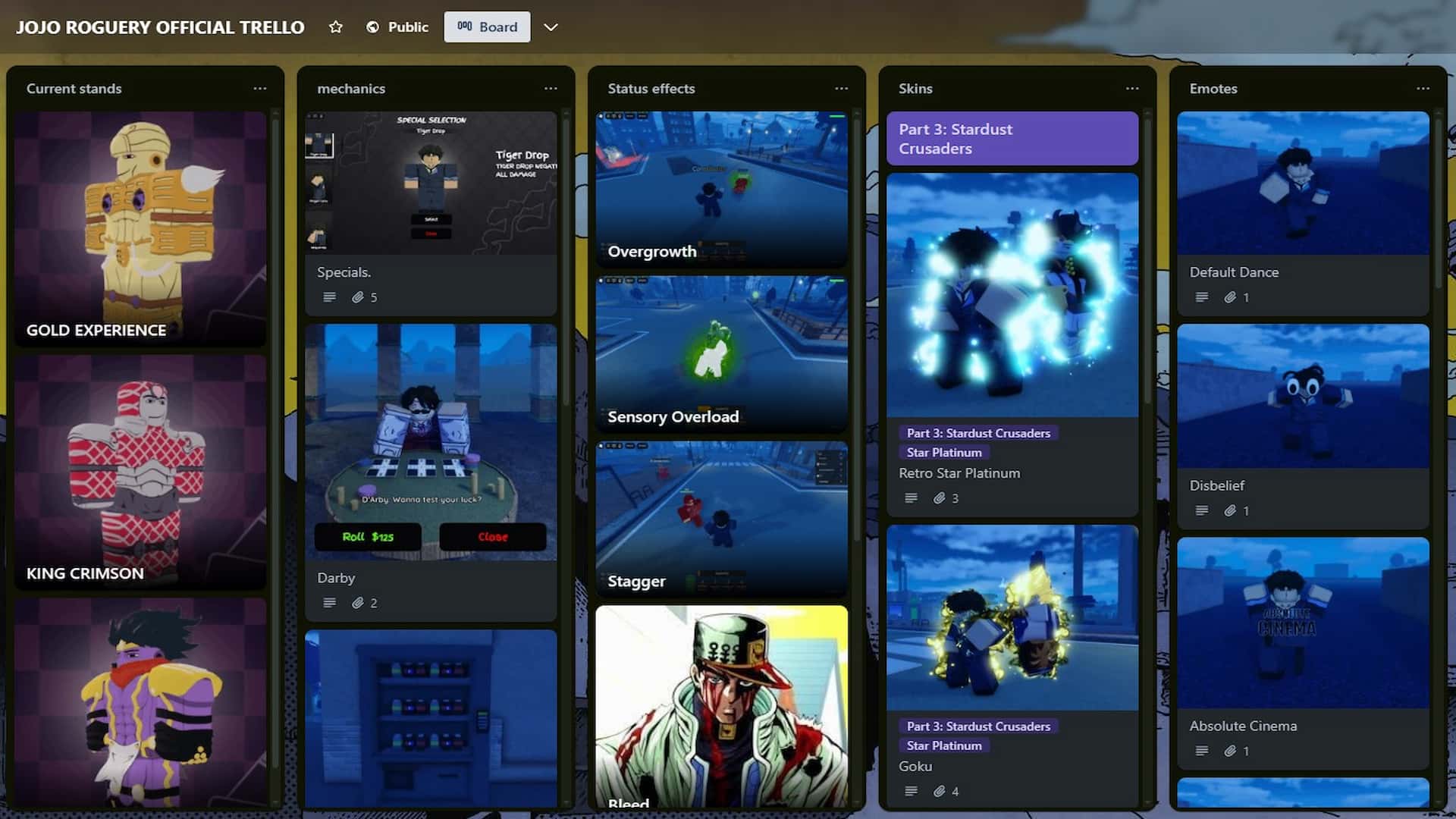Image resolution: width=1456 pixels, height=819 pixels.
Task: Click description icon on Specials. card
Action: 329,297
